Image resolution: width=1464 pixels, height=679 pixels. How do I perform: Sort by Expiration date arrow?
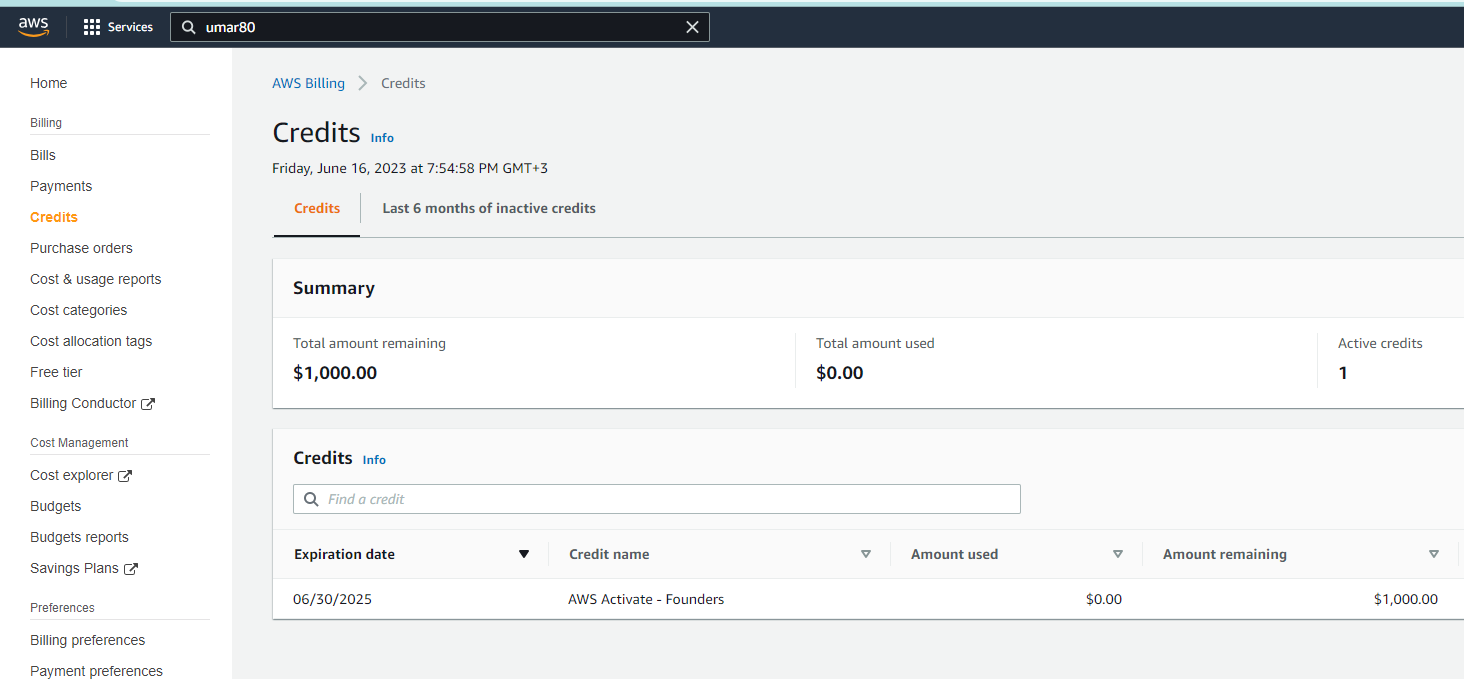(x=523, y=554)
